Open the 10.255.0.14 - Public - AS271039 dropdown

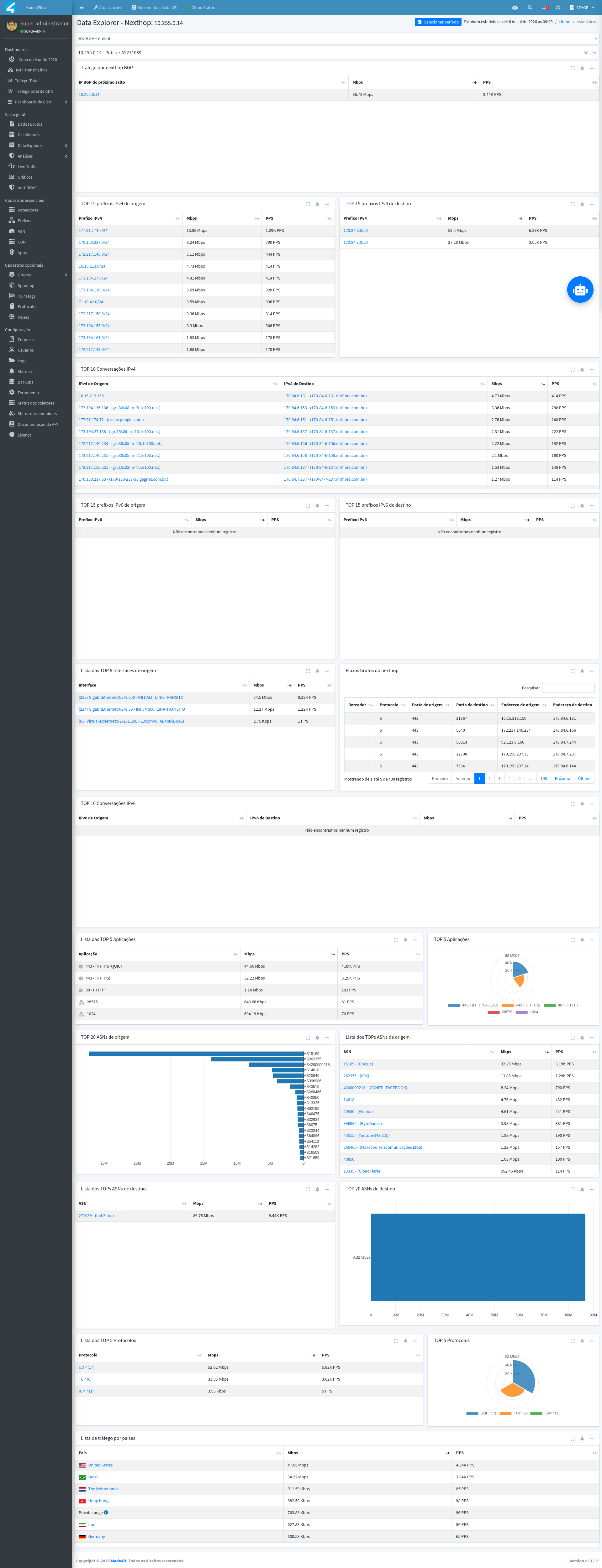(x=337, y=52)
